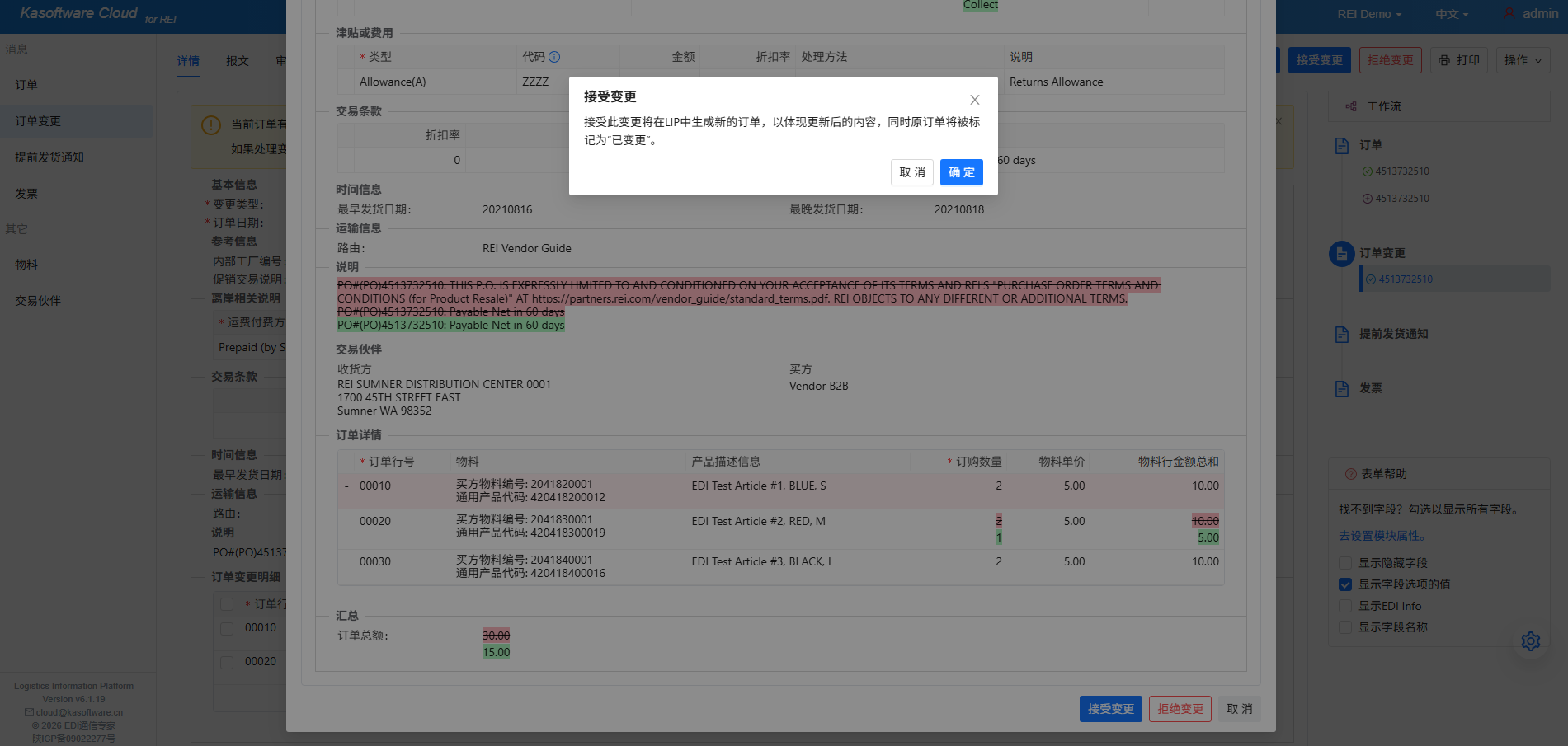Open the 去设置模块属性 link
Screen dimensions: 1568x746
click(x=1382, y=536)
